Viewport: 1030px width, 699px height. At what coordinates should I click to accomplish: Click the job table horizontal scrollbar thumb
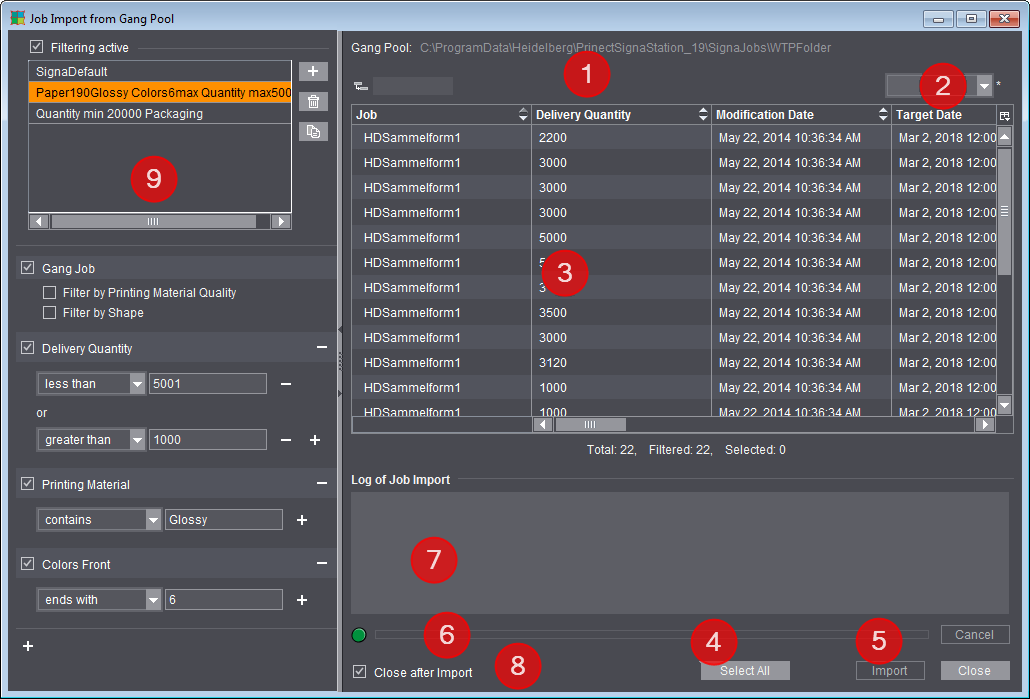click(x=590, y=425)
